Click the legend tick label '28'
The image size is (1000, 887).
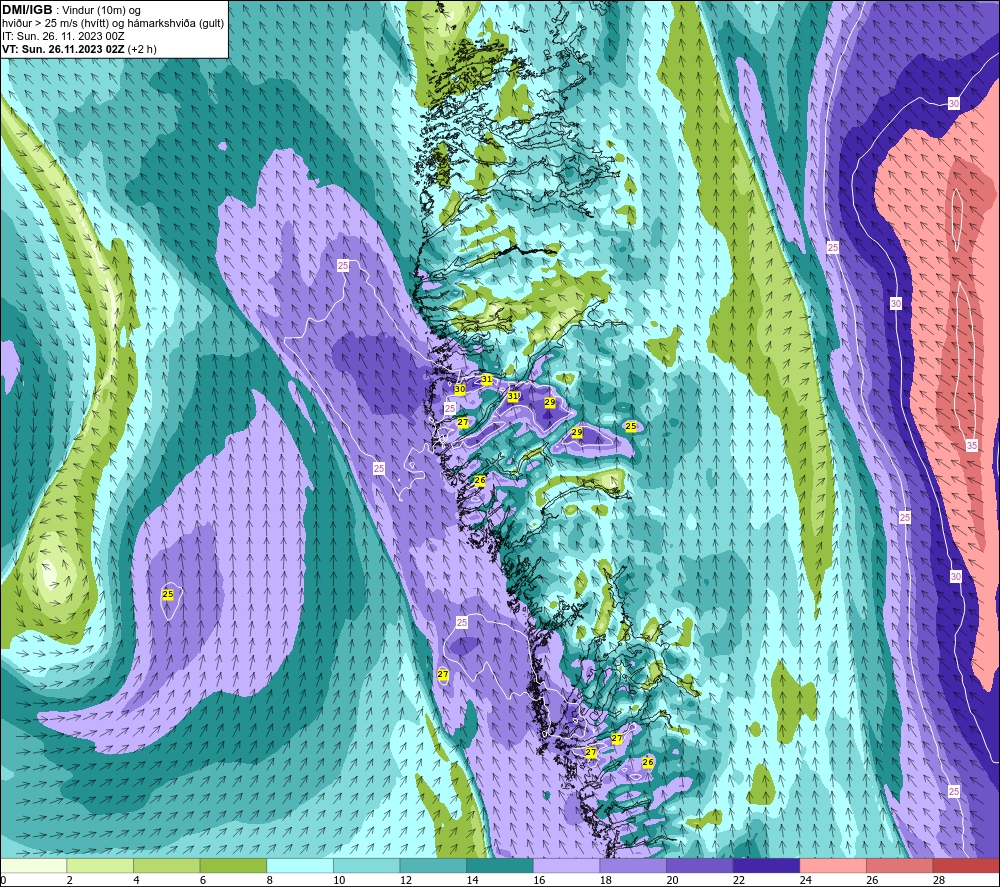(939, 880)
